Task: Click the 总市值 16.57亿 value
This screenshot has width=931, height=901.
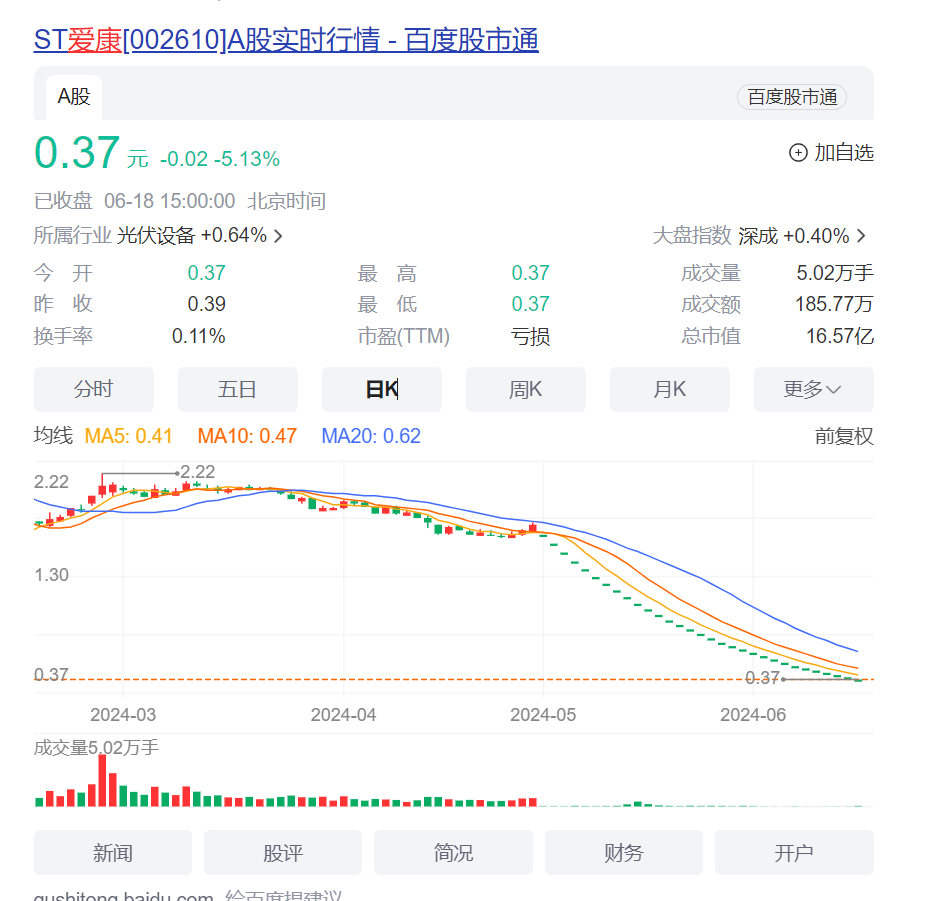Action: coord(840,336)
